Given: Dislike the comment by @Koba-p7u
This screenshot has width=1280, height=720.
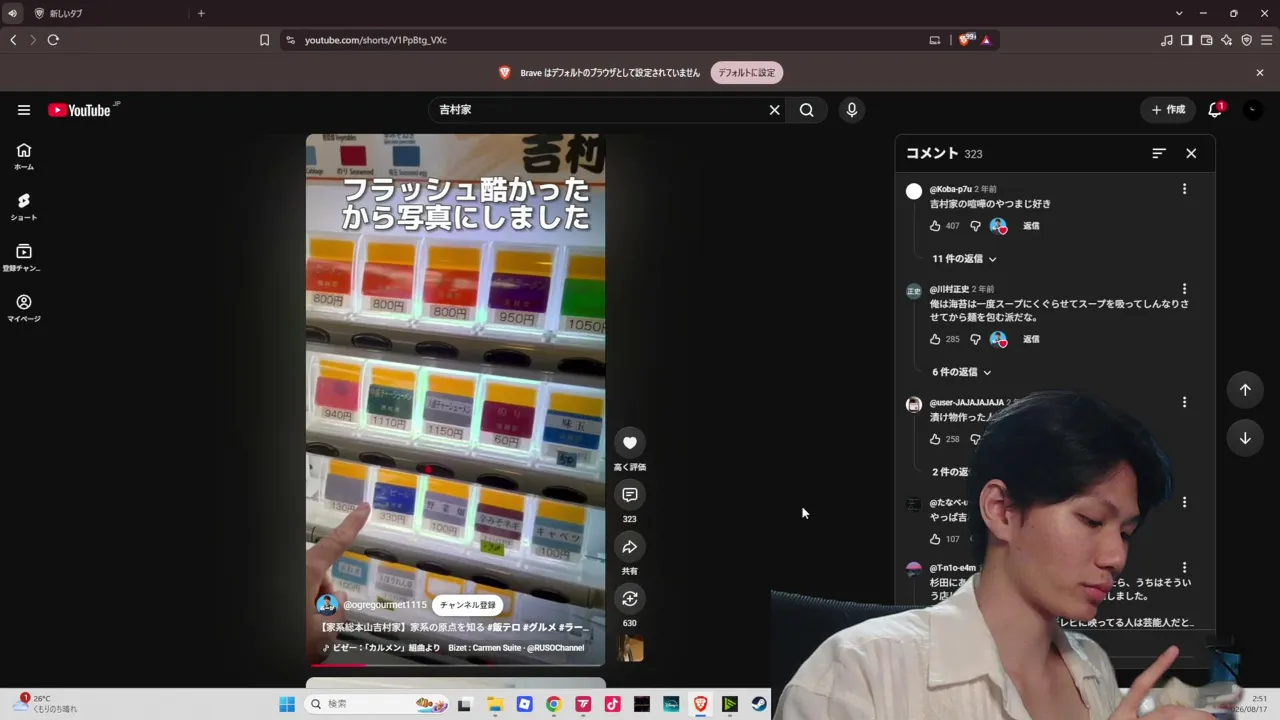Looking at the screenshot, I should click(x=975, y=226).
